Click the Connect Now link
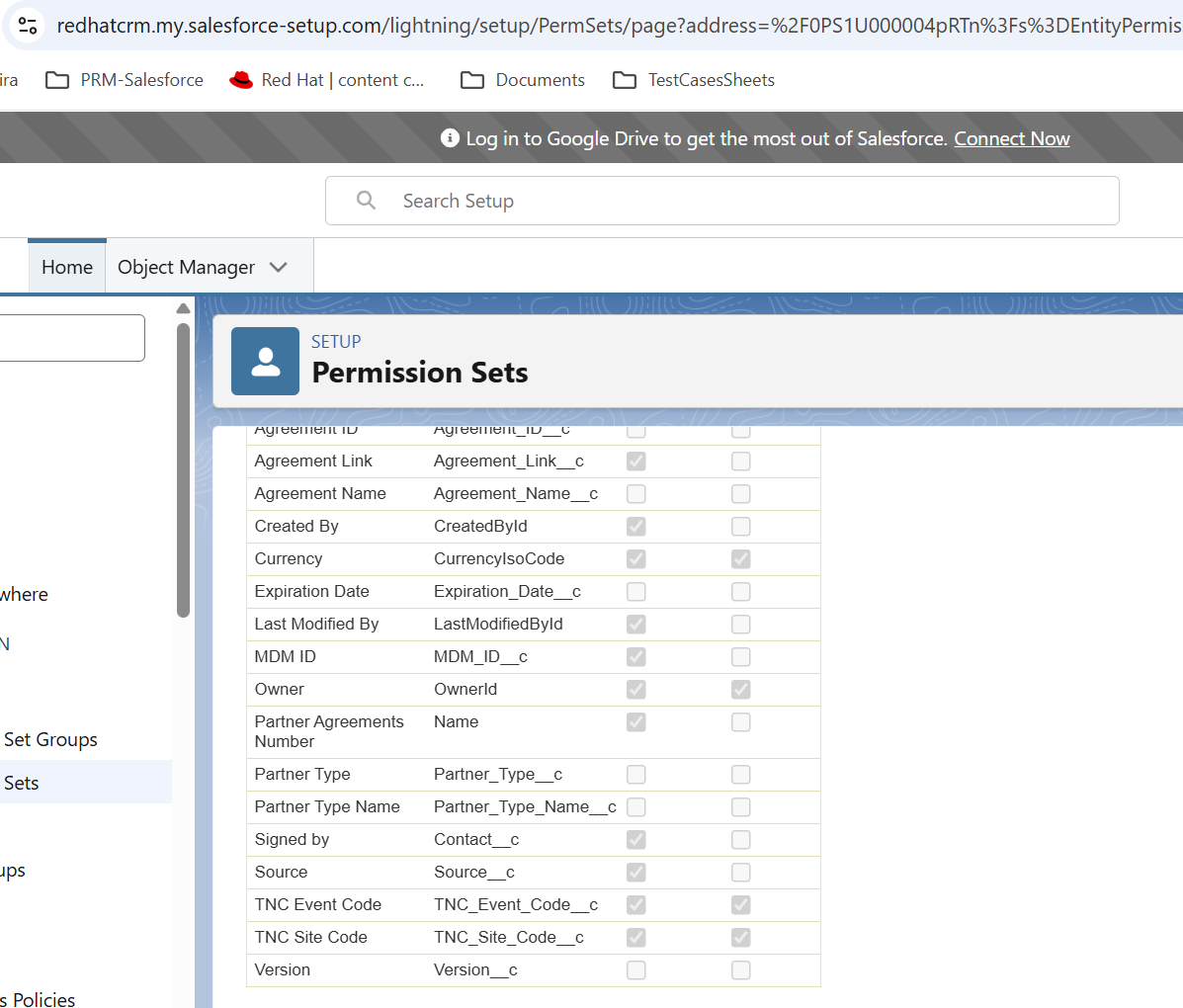This screenshot has height=1008, width=1183. (x=1012, y=138)
